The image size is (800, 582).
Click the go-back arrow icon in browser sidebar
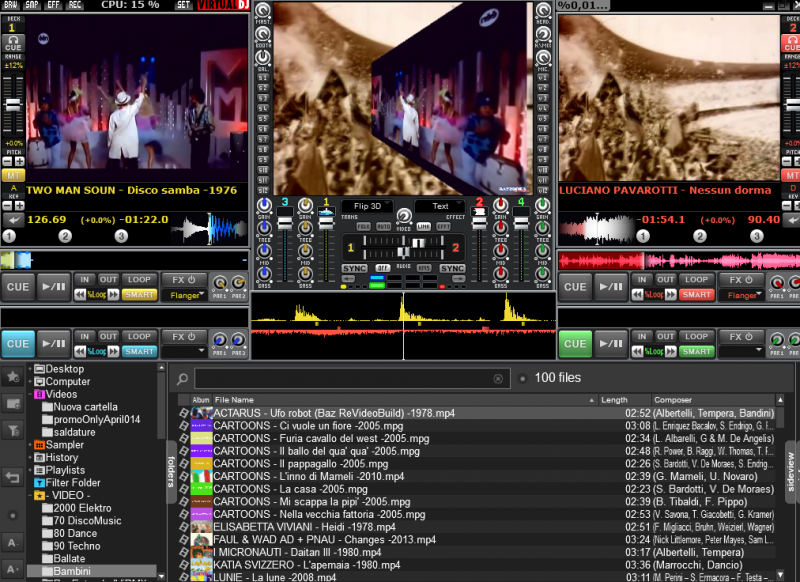13,477
